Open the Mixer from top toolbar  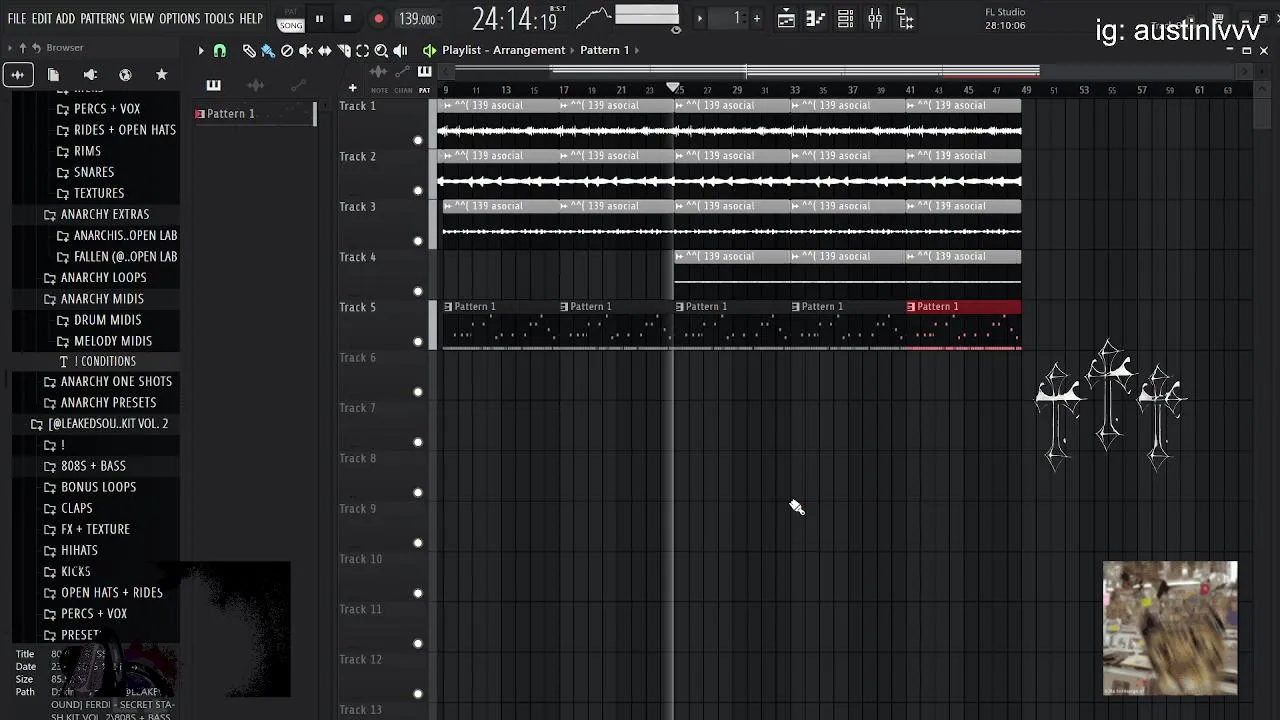coord(875,18)
